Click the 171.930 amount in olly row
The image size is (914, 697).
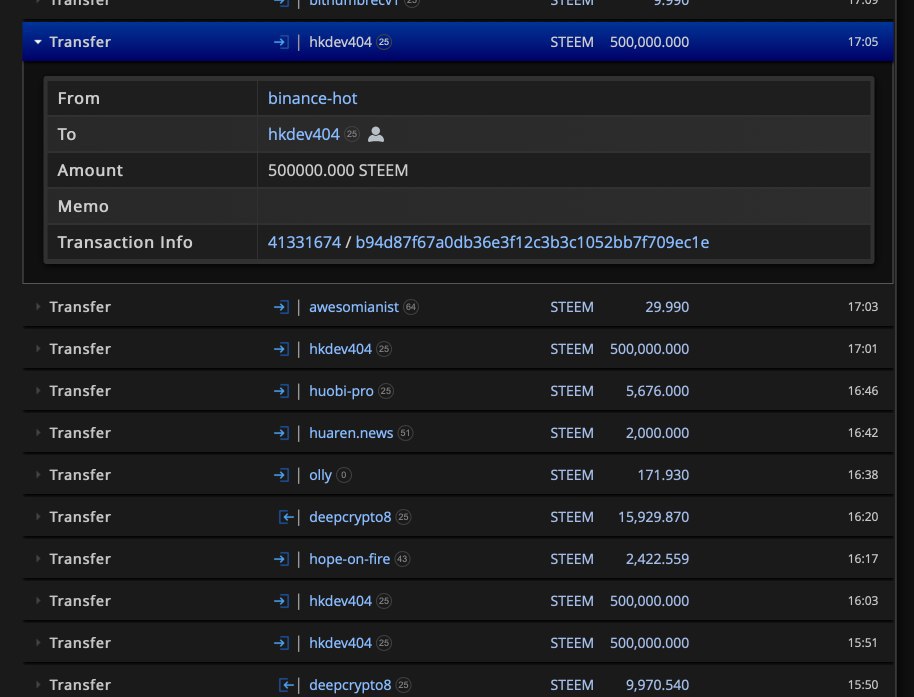click(x=663, y=474)
